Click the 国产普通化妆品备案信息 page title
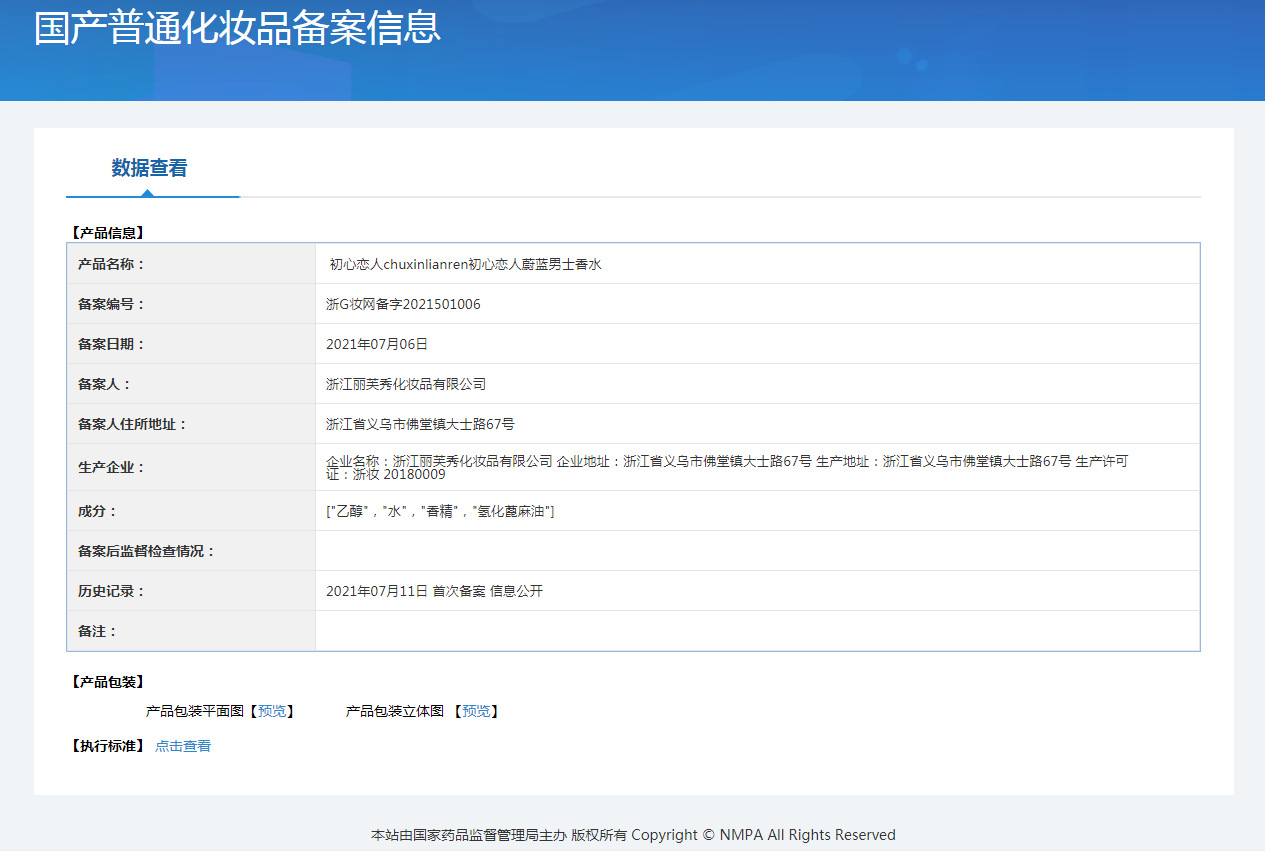This screenshot has height=851, width=1265. (x=237, y=28)
